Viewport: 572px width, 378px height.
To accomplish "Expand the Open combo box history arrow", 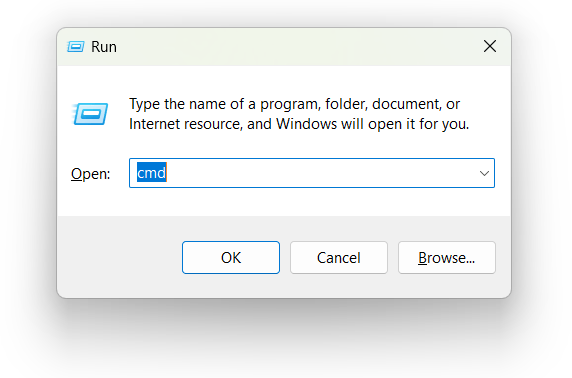I will point(484,173).
